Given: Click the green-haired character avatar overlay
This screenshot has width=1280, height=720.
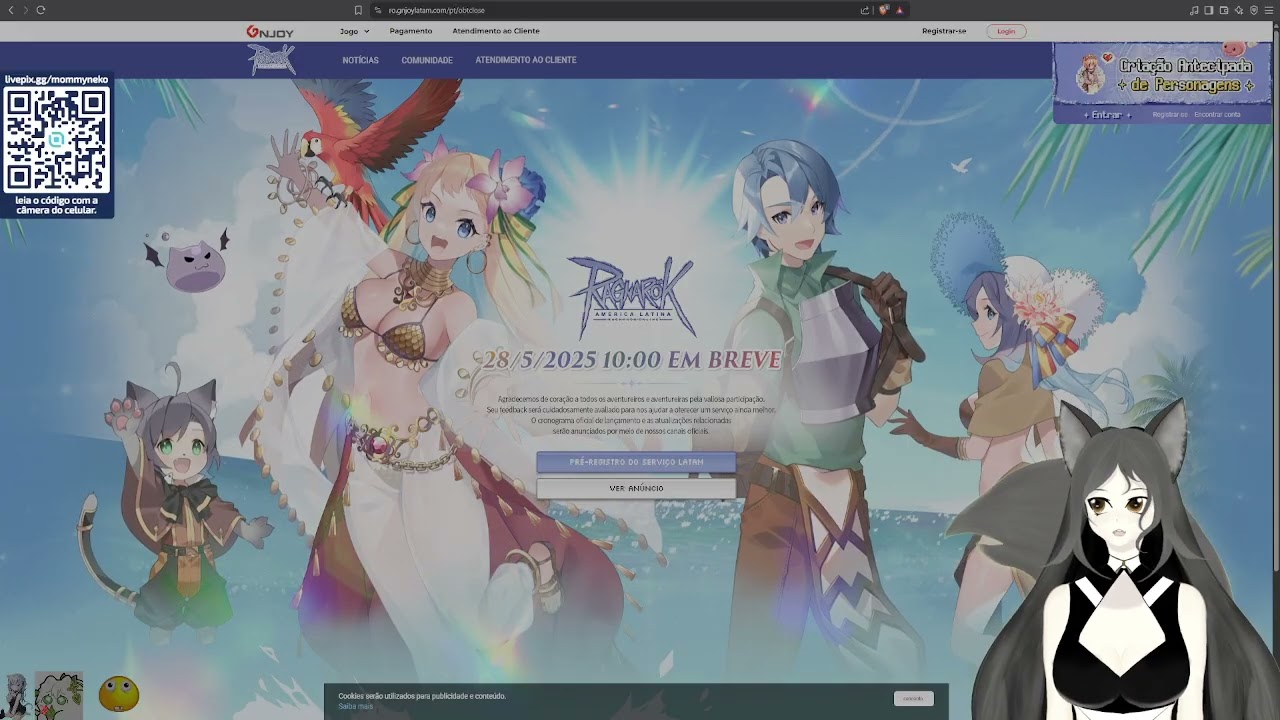Looking at the screenshot, I should (x=59, y=694).
